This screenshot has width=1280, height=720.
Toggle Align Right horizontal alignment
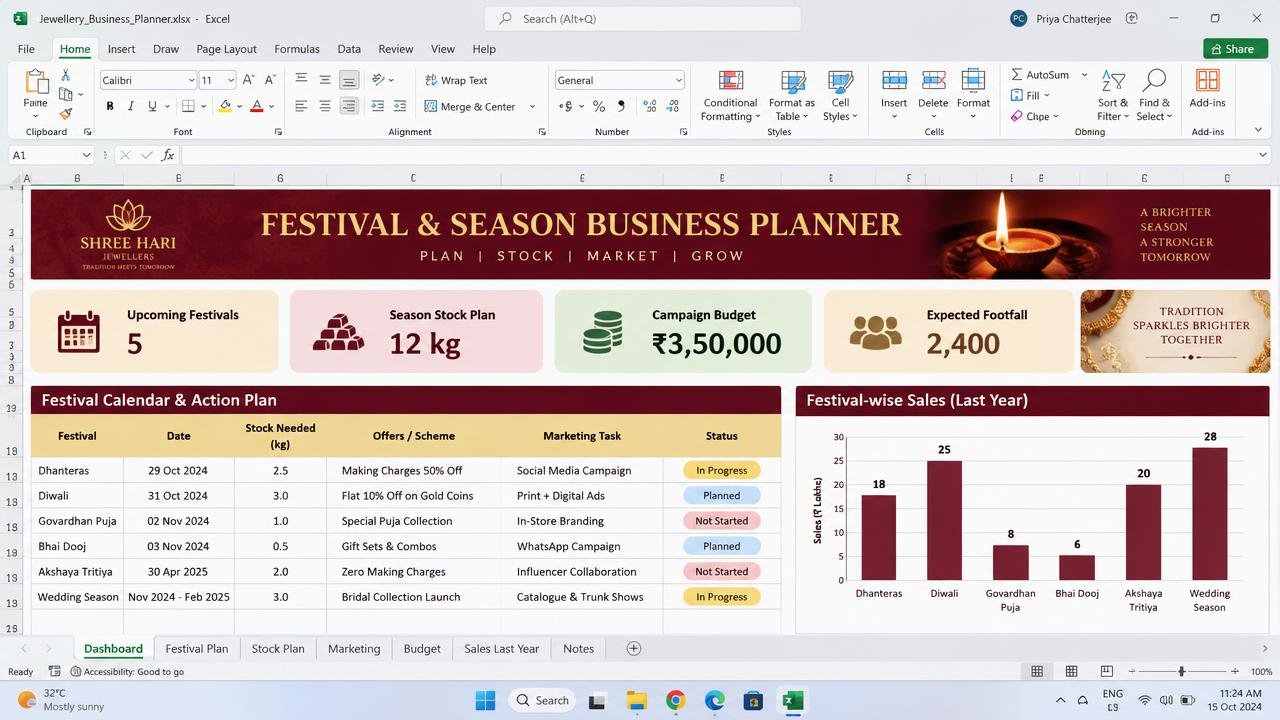pyautogui.click(x=349, y=106)
